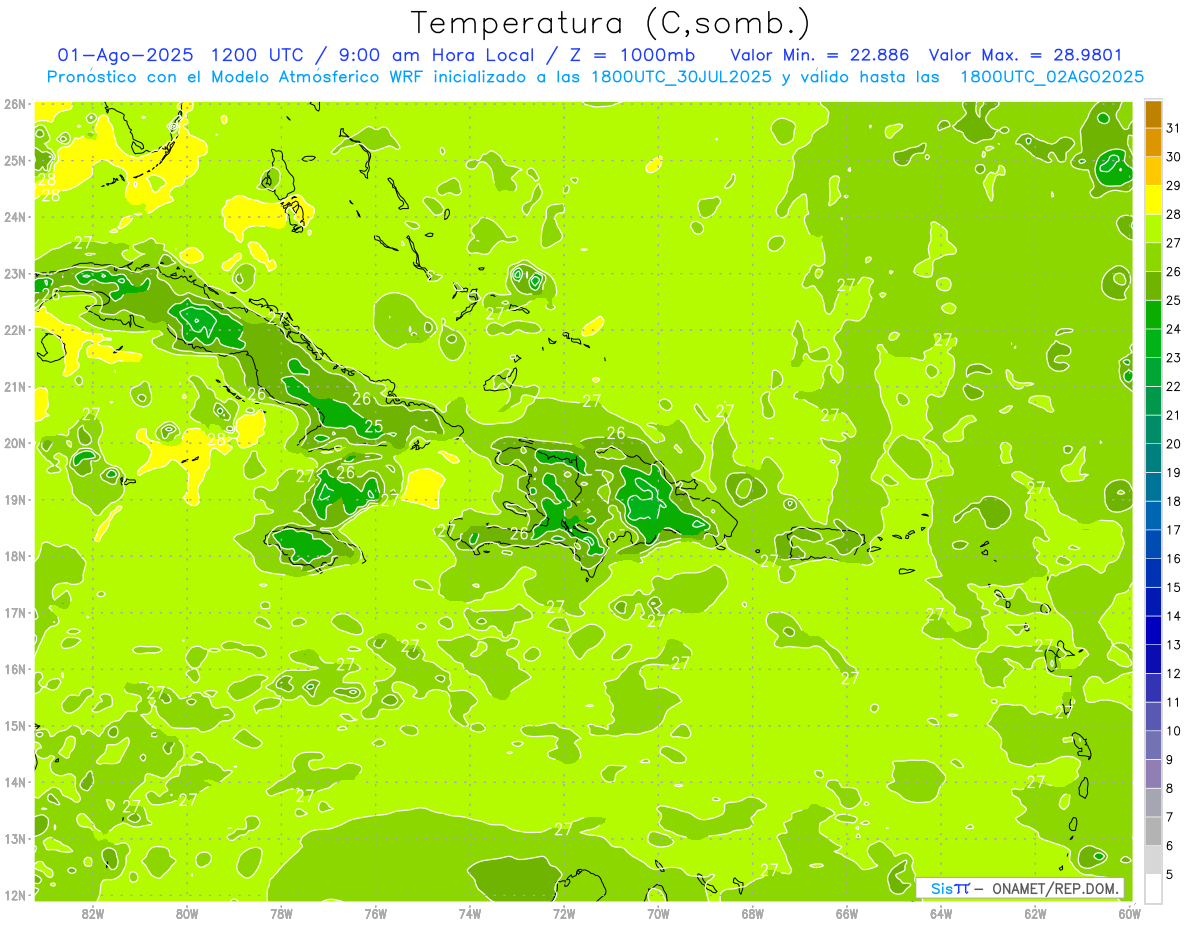
Task: Click the "18N" latitude axis label
Action: 14,556
